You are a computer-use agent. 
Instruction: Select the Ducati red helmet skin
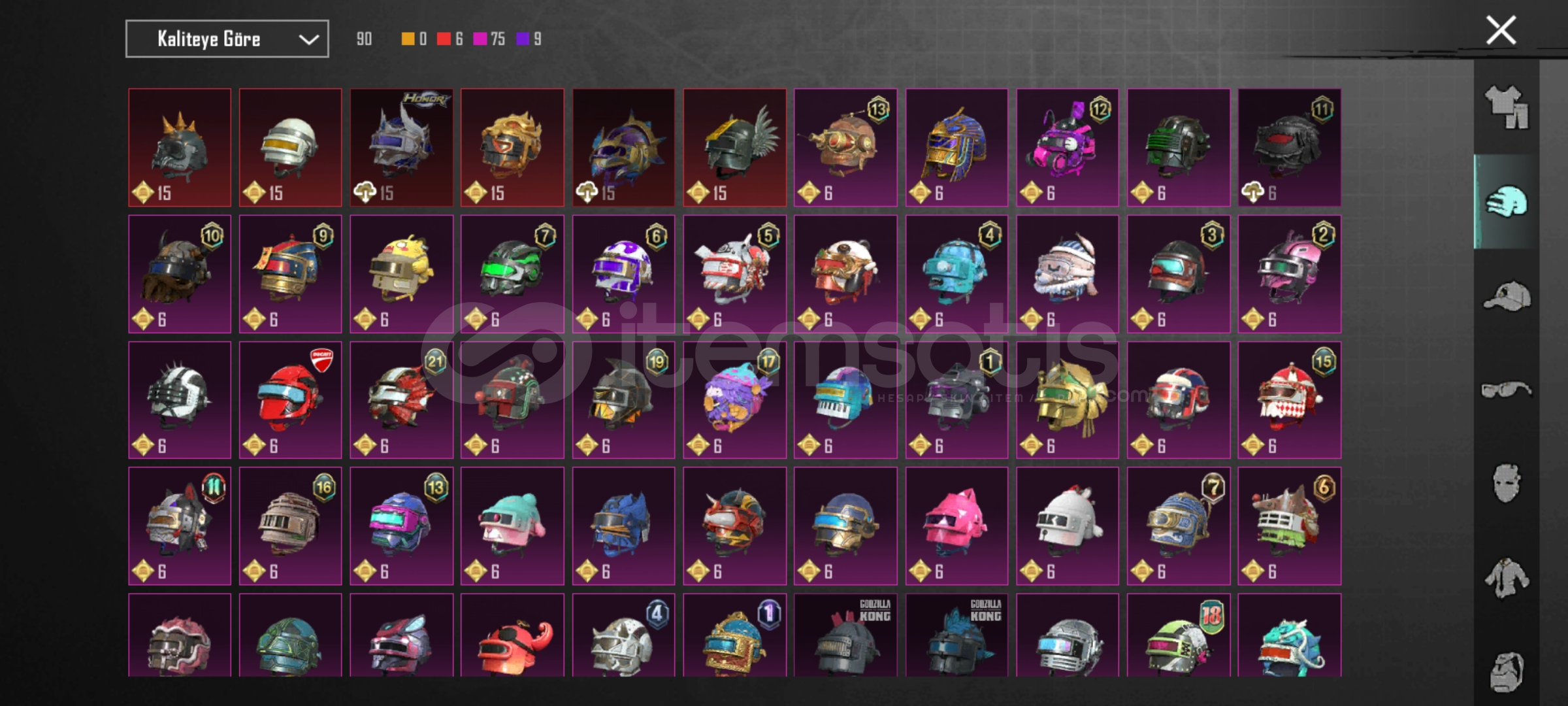click(x=290, y=399)
